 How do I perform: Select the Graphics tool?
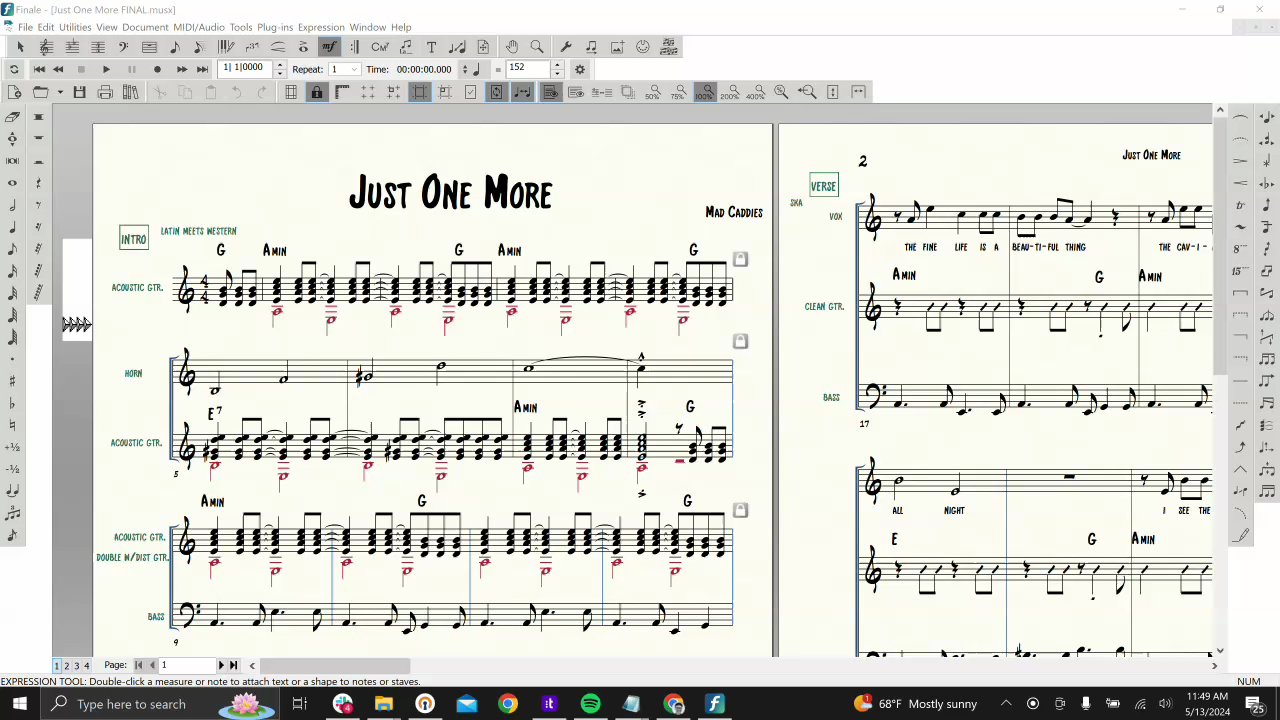click(617, 47)
